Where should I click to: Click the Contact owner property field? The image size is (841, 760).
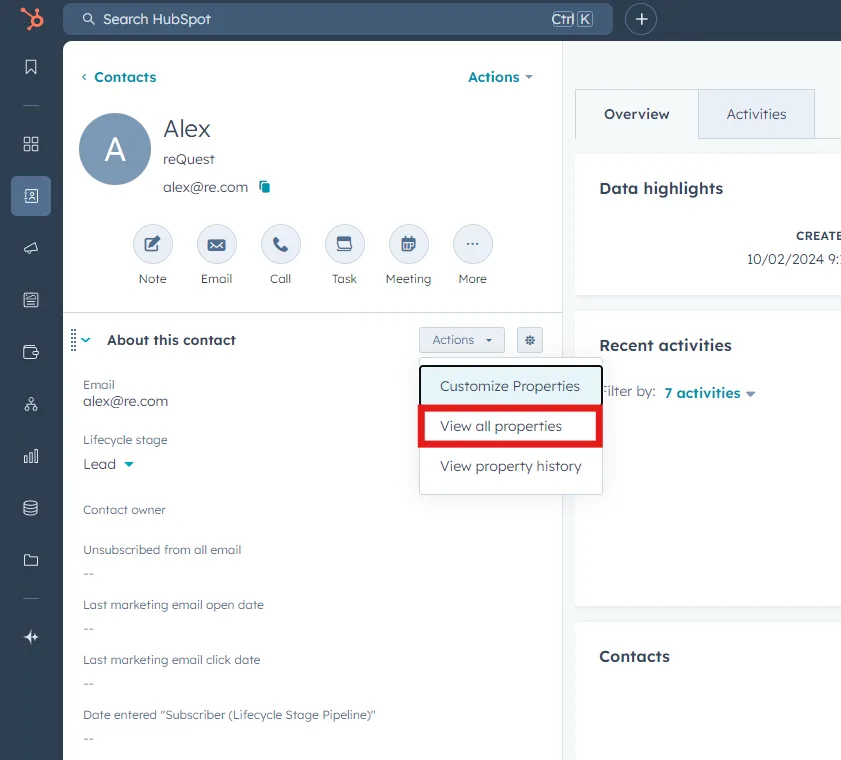point(124,510)
